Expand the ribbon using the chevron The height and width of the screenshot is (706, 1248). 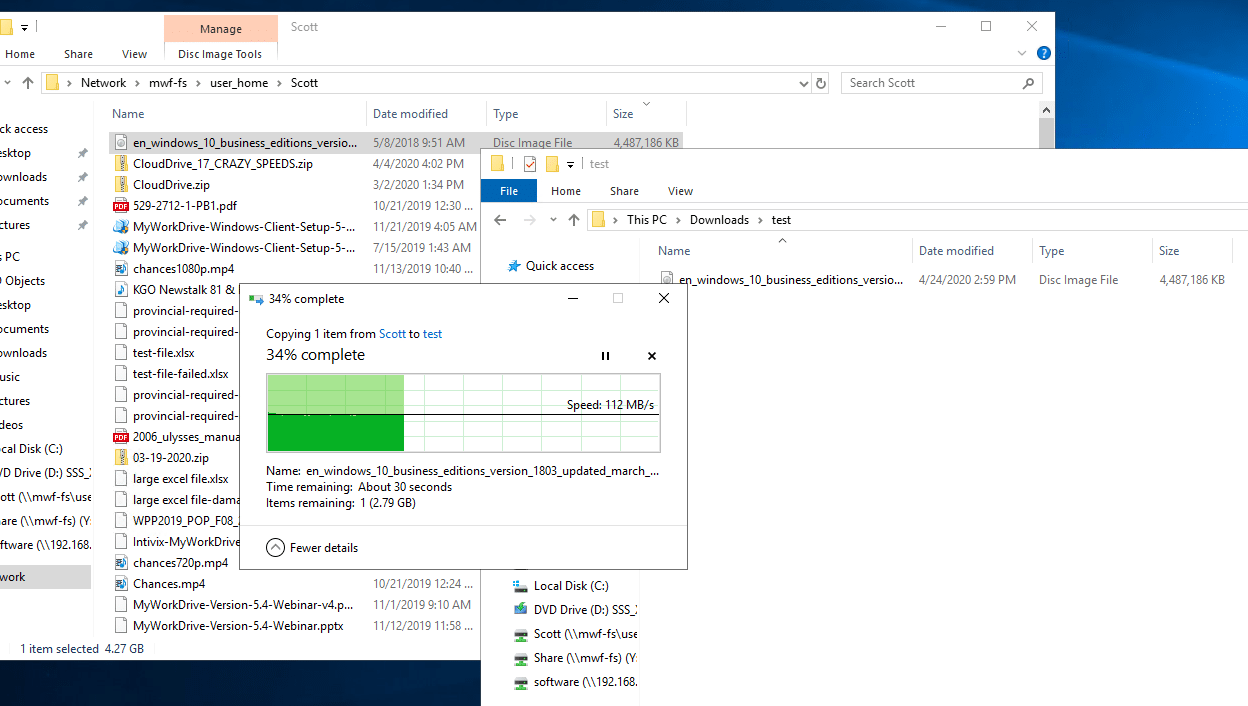click(x=1022, y=54)
